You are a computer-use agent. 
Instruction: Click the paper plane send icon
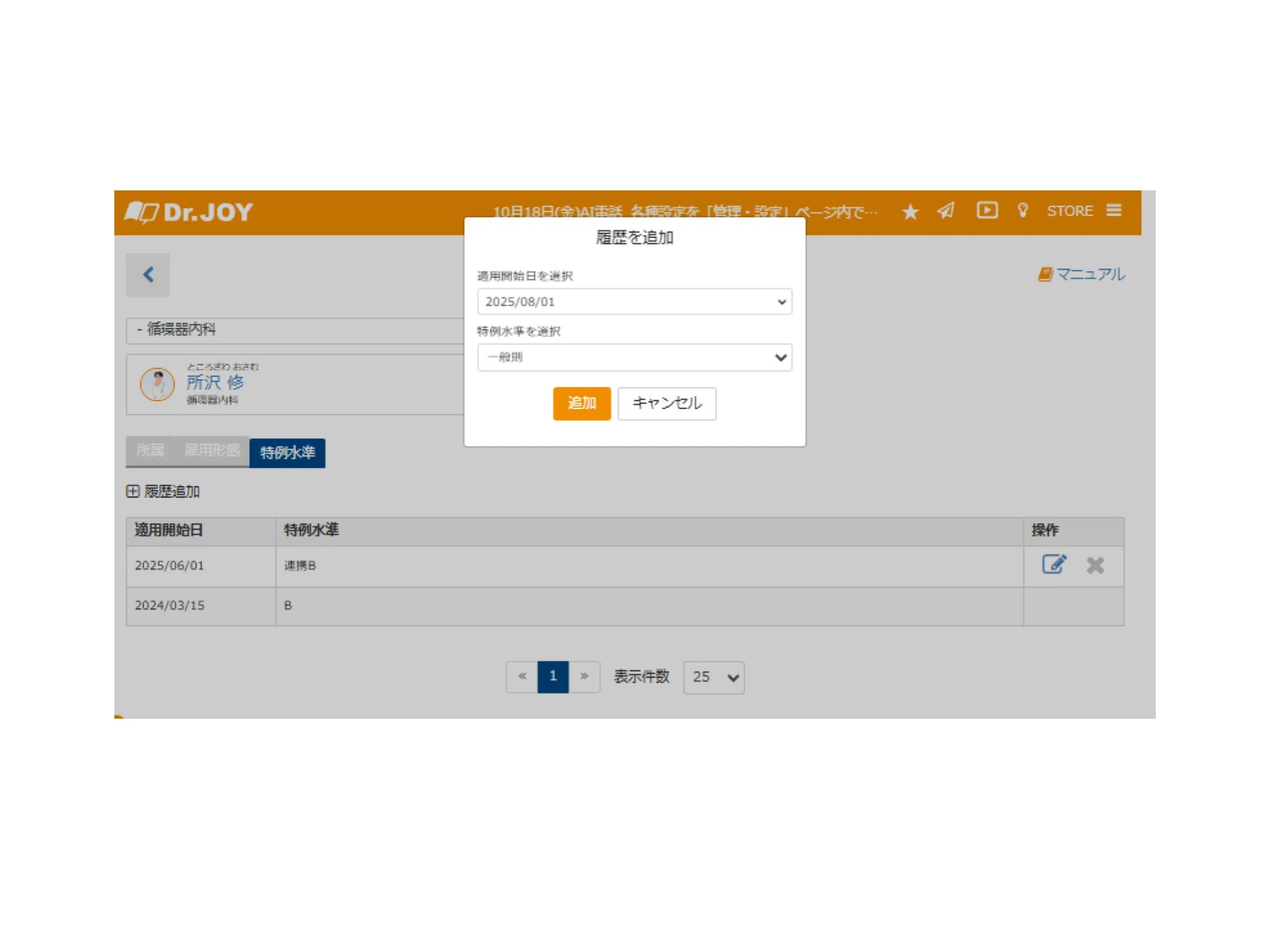click(945, 210)
